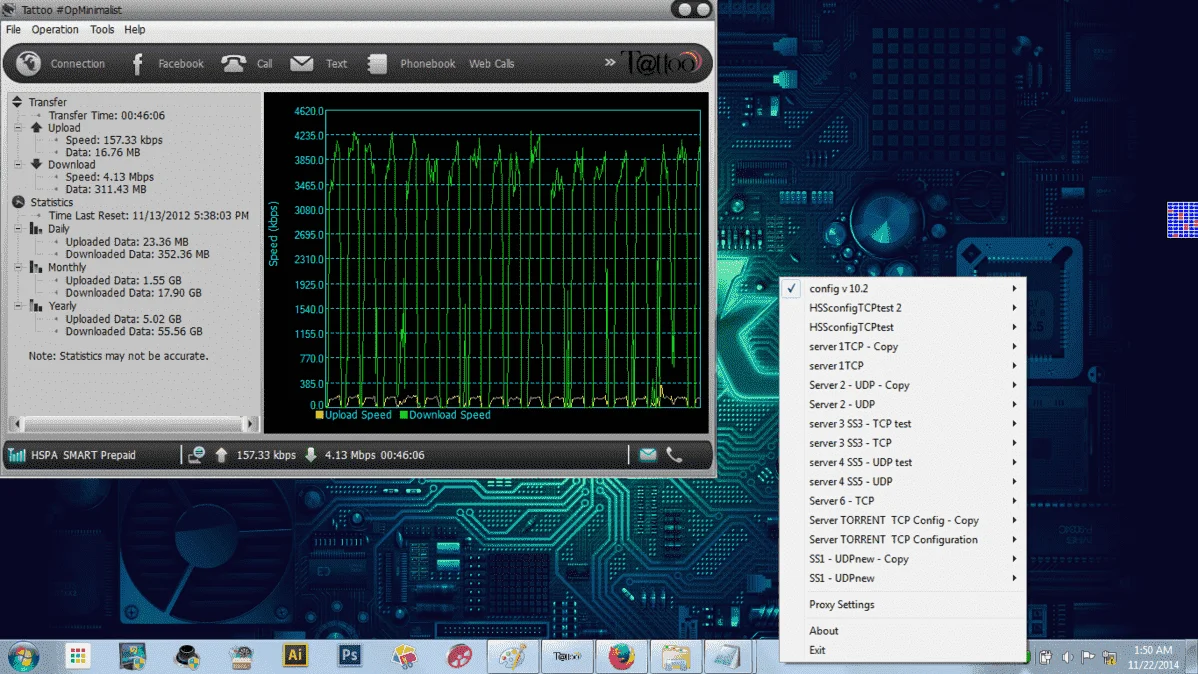Open the File menu
This screenshot has height=674, width=1198.
pyautogui.click(x=14, y=30)
